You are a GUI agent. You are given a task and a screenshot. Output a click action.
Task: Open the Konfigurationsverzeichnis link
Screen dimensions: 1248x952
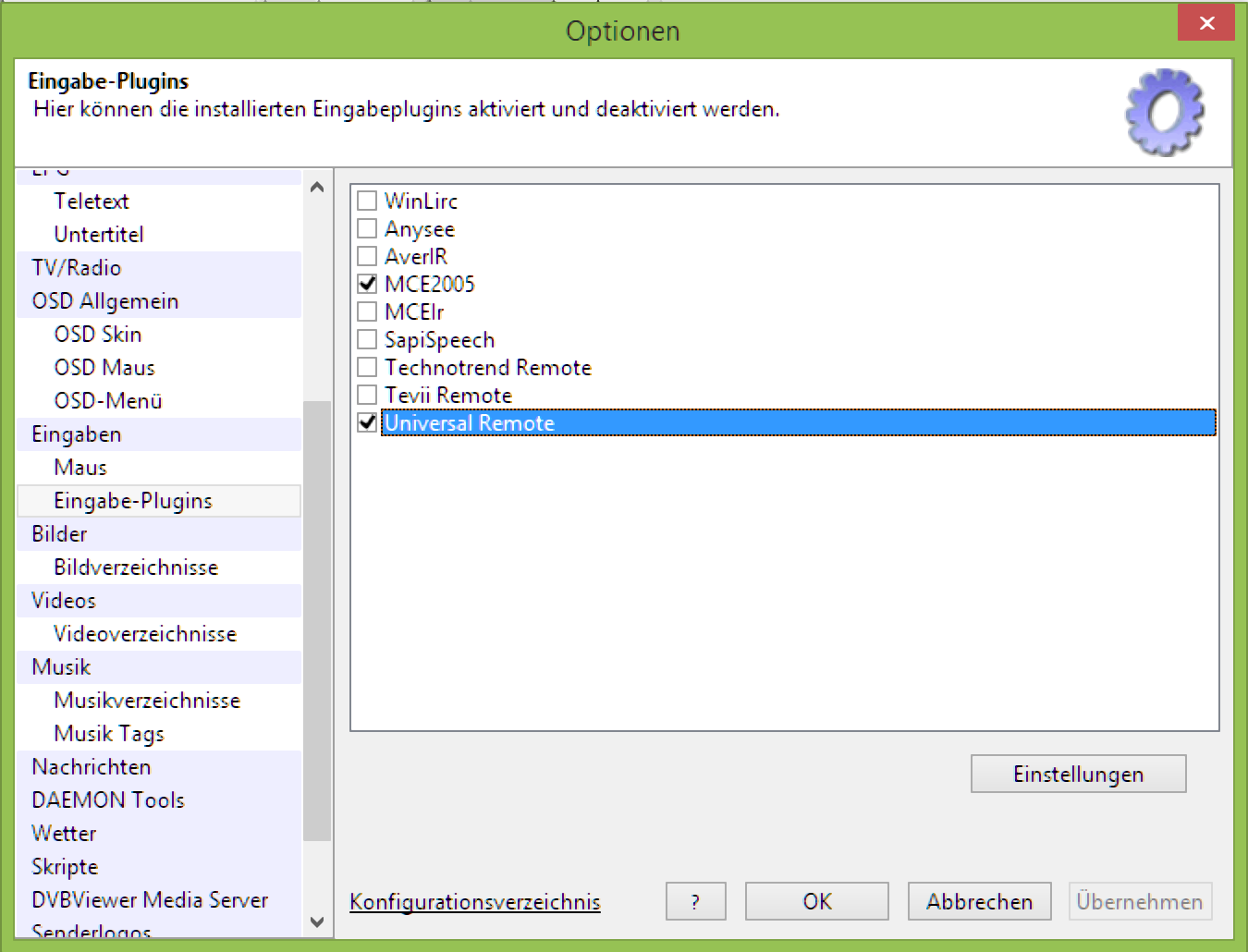click(475, 902)
